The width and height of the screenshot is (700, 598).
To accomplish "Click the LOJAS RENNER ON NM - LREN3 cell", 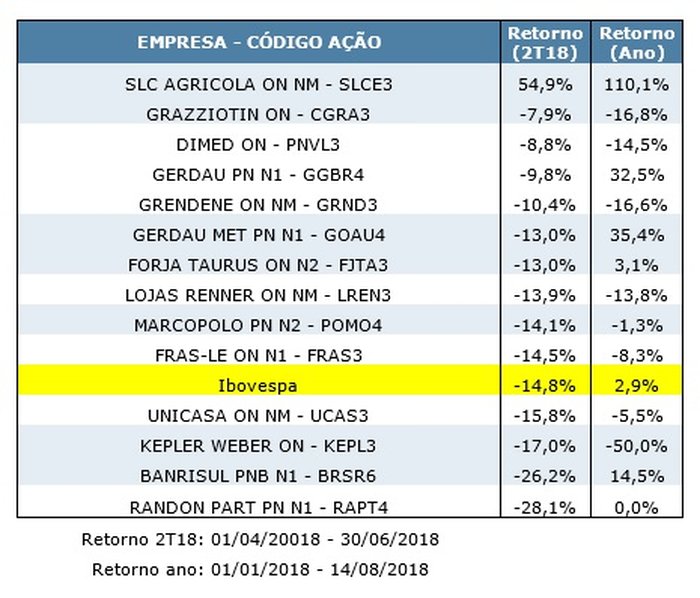I will (x=259, y=295).
